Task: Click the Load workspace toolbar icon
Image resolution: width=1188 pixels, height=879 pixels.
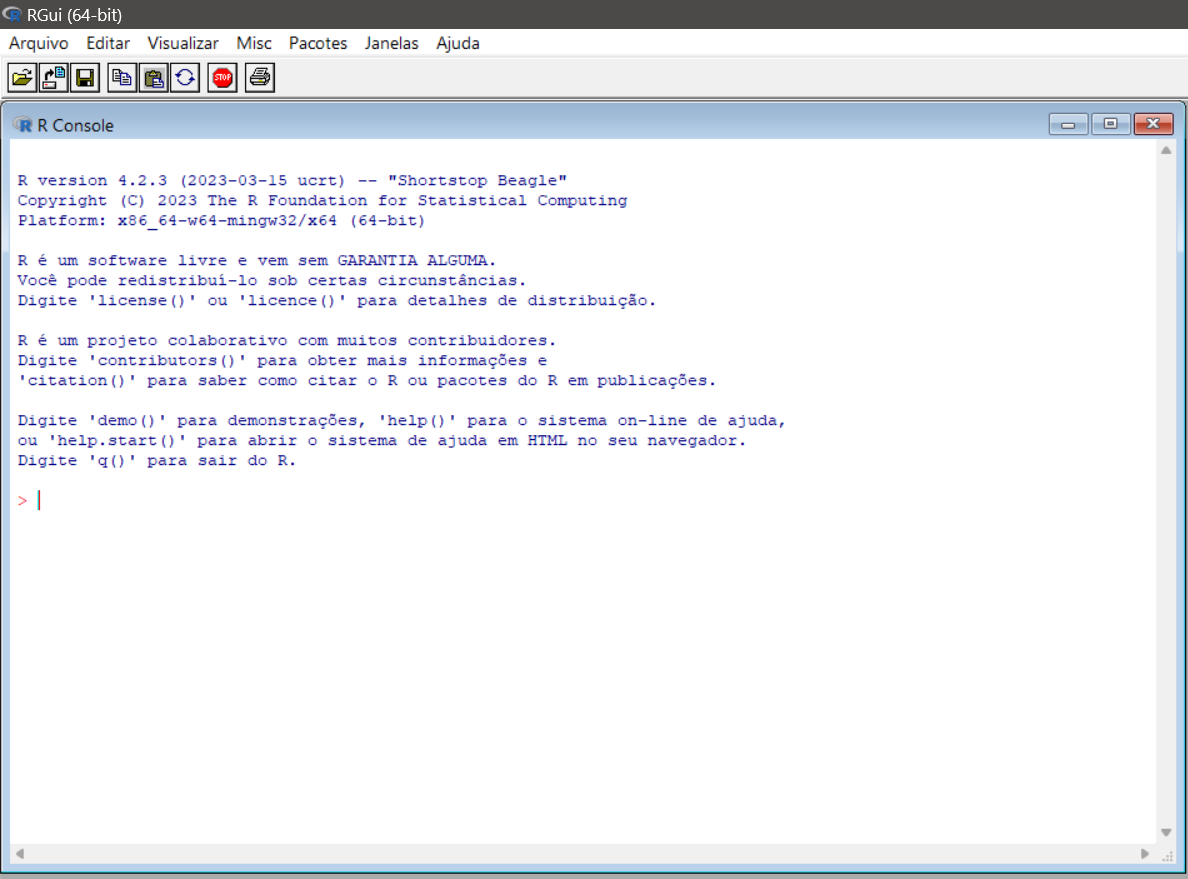Action: [x=54, y=77]
